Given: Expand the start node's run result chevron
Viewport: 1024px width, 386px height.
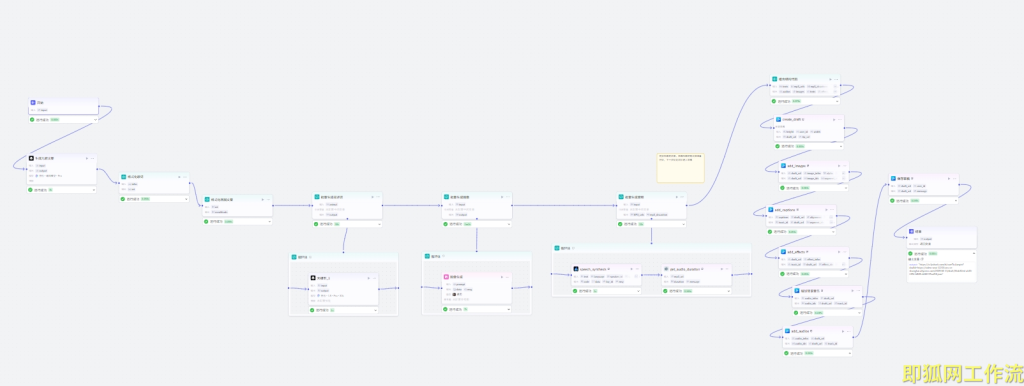Looking at the screenshot, I should click(x=95, y=120).
